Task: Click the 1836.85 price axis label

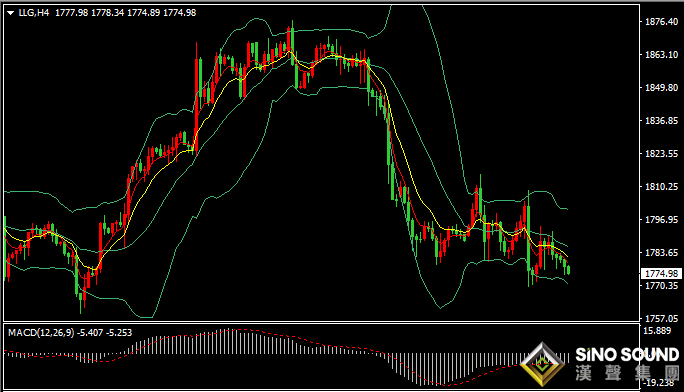Action: (662, 121)
